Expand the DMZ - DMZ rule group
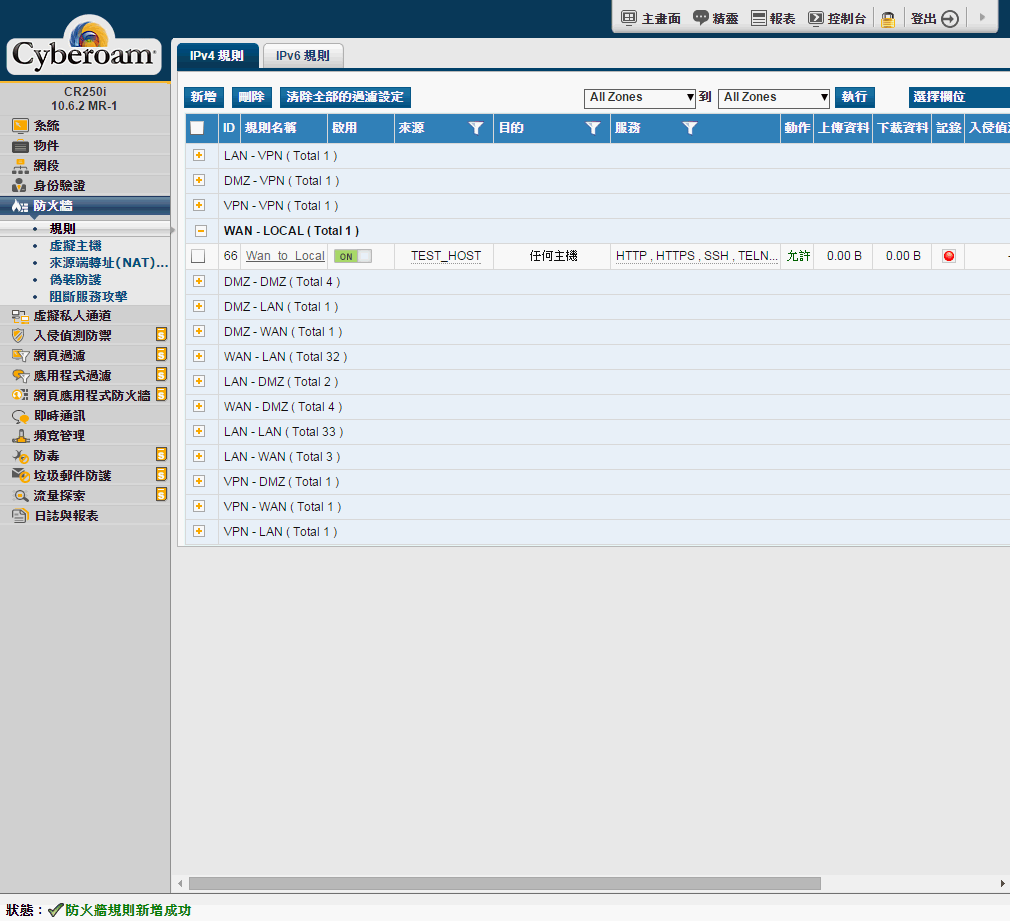This screenshot has width=1010, height=921. pos(199,281)
